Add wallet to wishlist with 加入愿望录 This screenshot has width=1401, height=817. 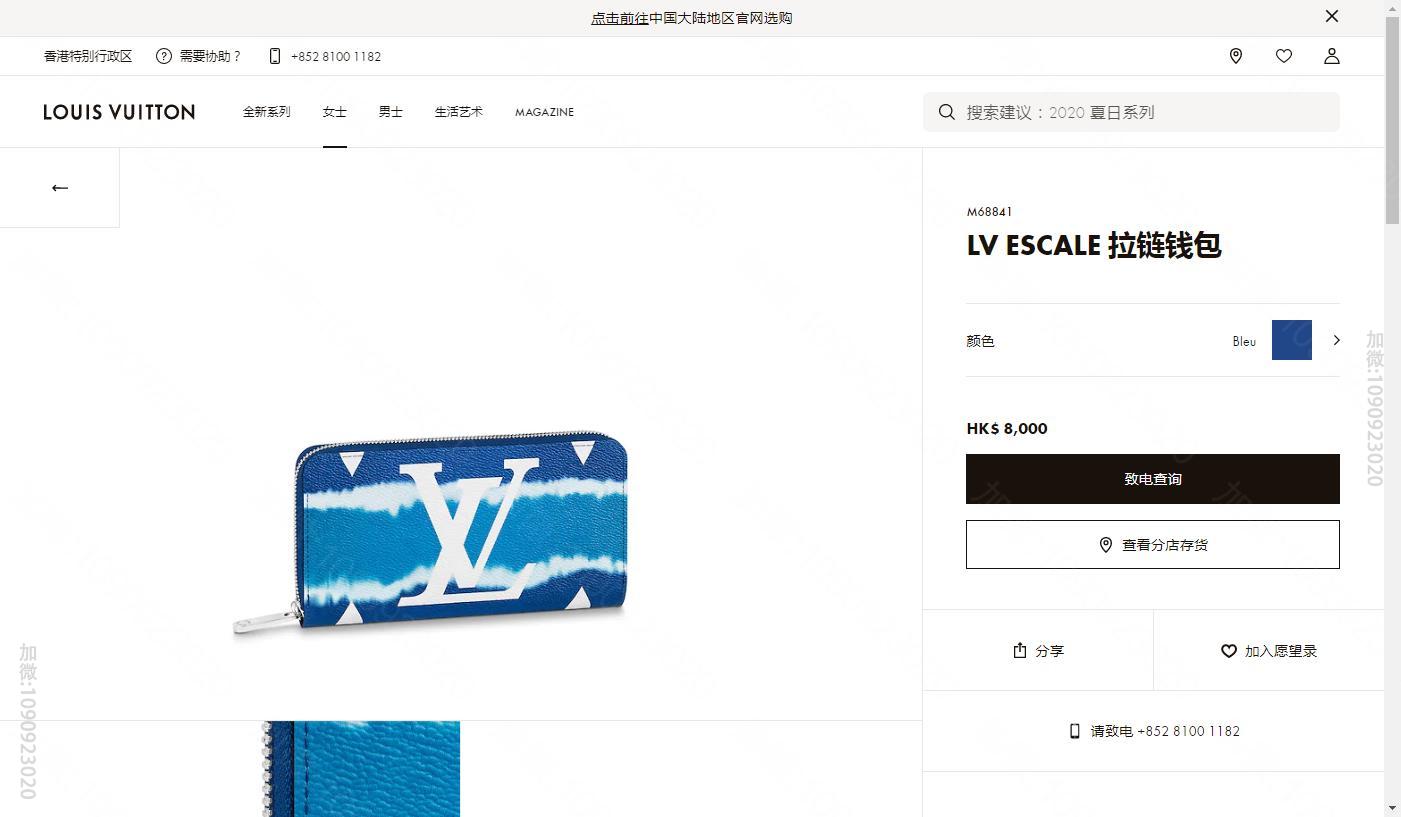pyautogui.click(x=1269, y=651)
